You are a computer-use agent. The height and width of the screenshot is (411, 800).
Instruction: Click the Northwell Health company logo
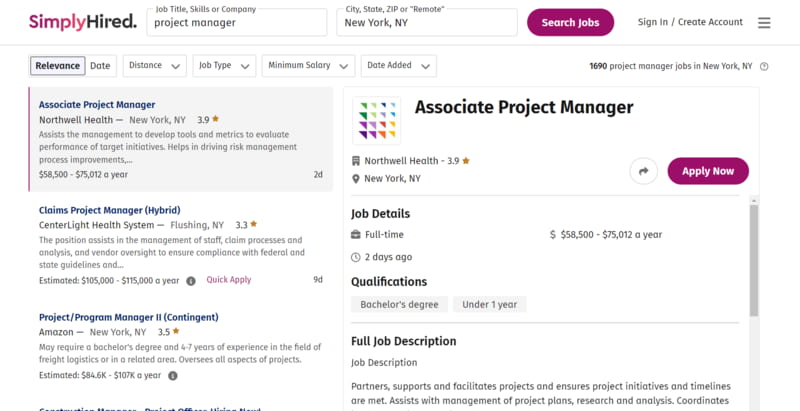click(377, 121)
